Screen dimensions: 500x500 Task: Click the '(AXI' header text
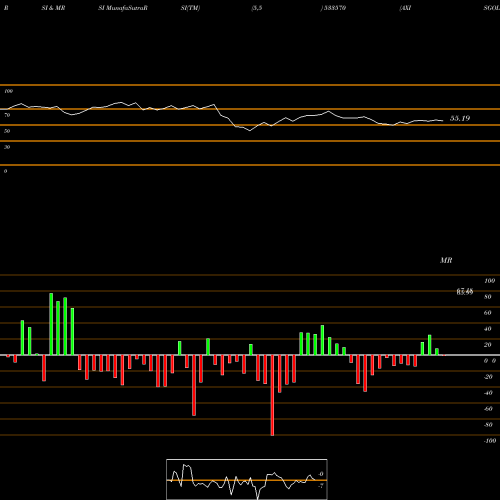(405, 8)
